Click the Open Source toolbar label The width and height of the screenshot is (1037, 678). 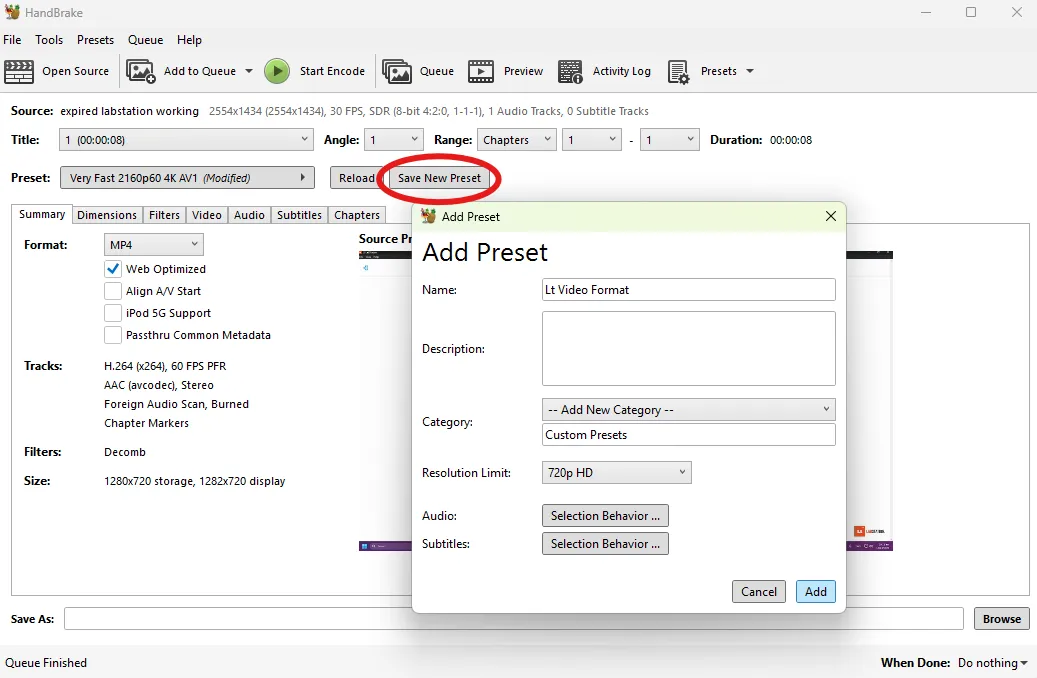pyautogui.click(x=75, y=71)
